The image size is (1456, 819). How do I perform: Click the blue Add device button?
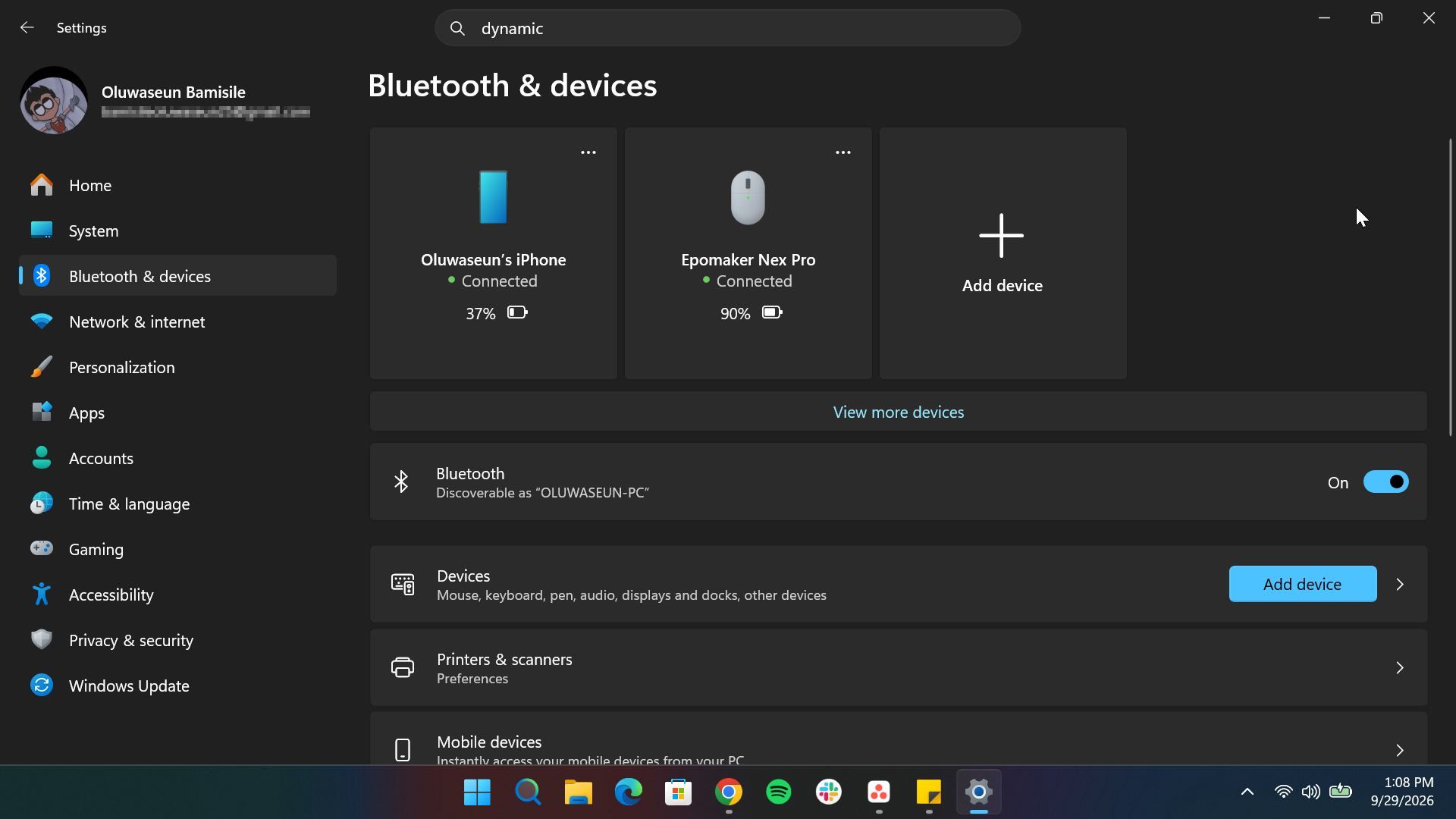pyautogui.click(x=1303, y=585)
